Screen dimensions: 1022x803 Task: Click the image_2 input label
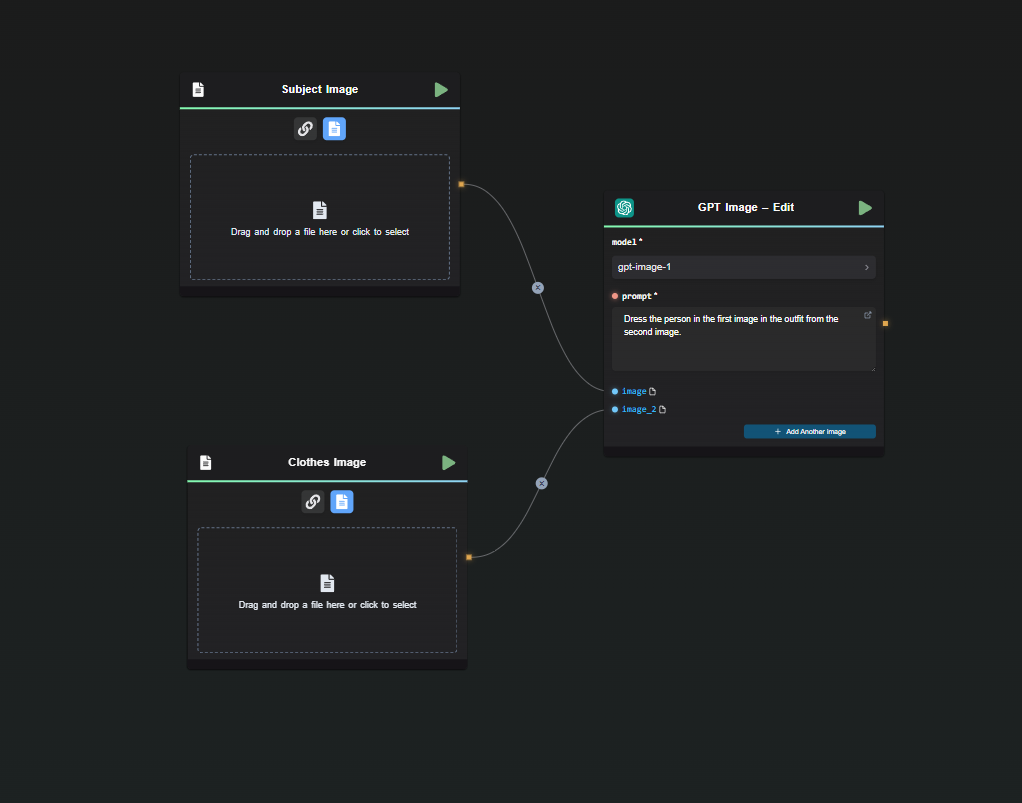pos(639,409)
